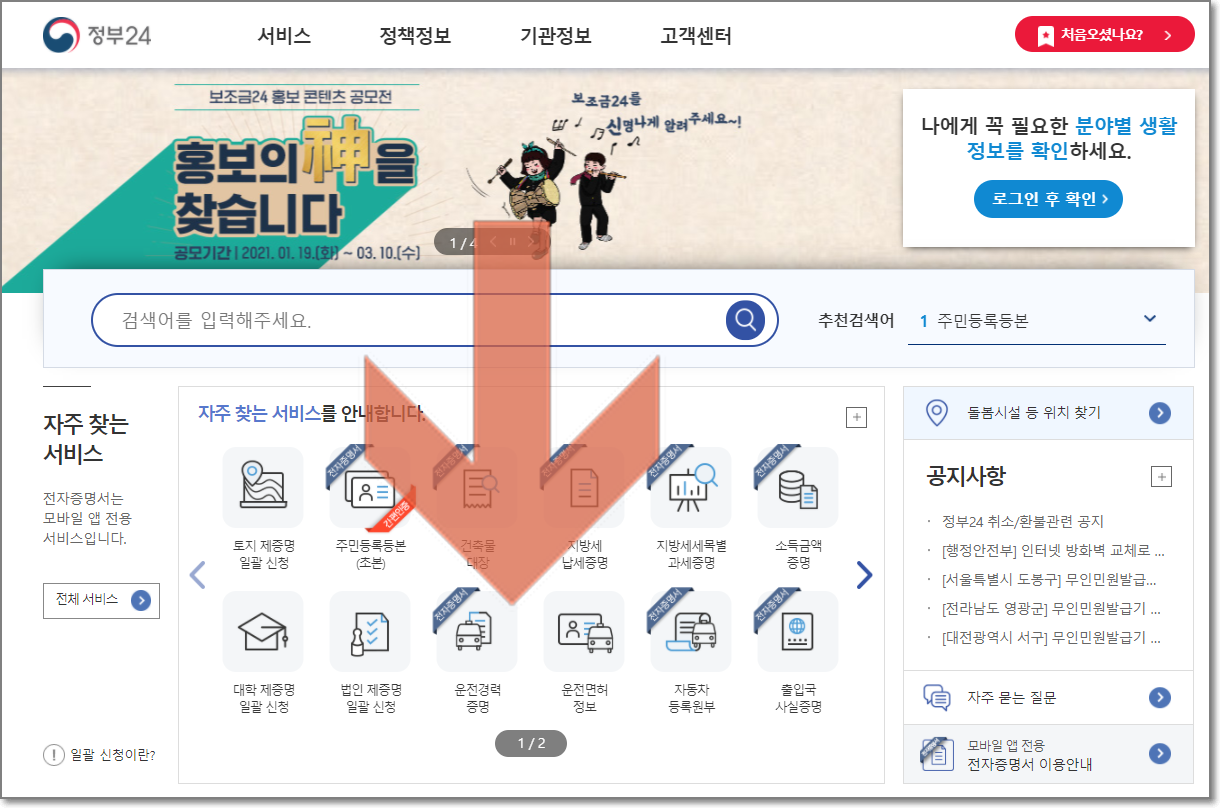Open the 정책정보 menu
The height and width of the screenshot is (808, 1220).
click(x=415, y=36)
